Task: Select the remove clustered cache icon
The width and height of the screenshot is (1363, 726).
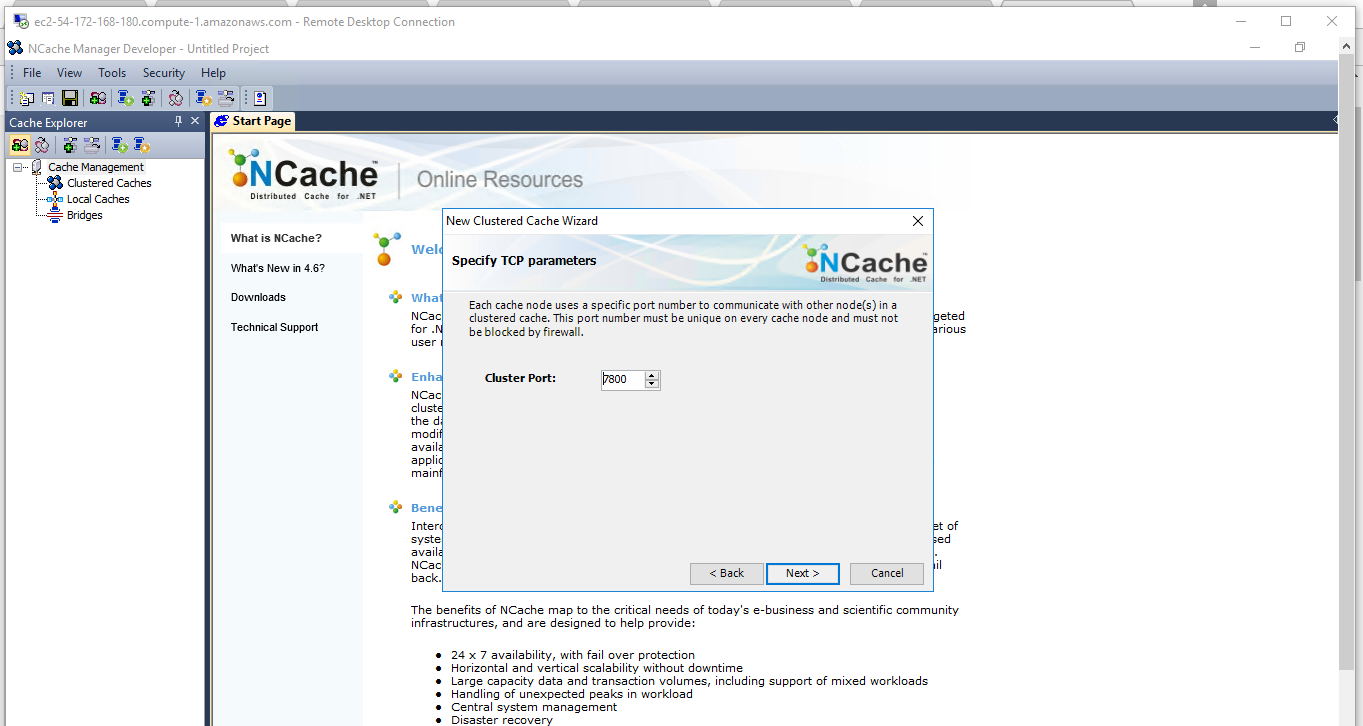Action: coord(175,97)
